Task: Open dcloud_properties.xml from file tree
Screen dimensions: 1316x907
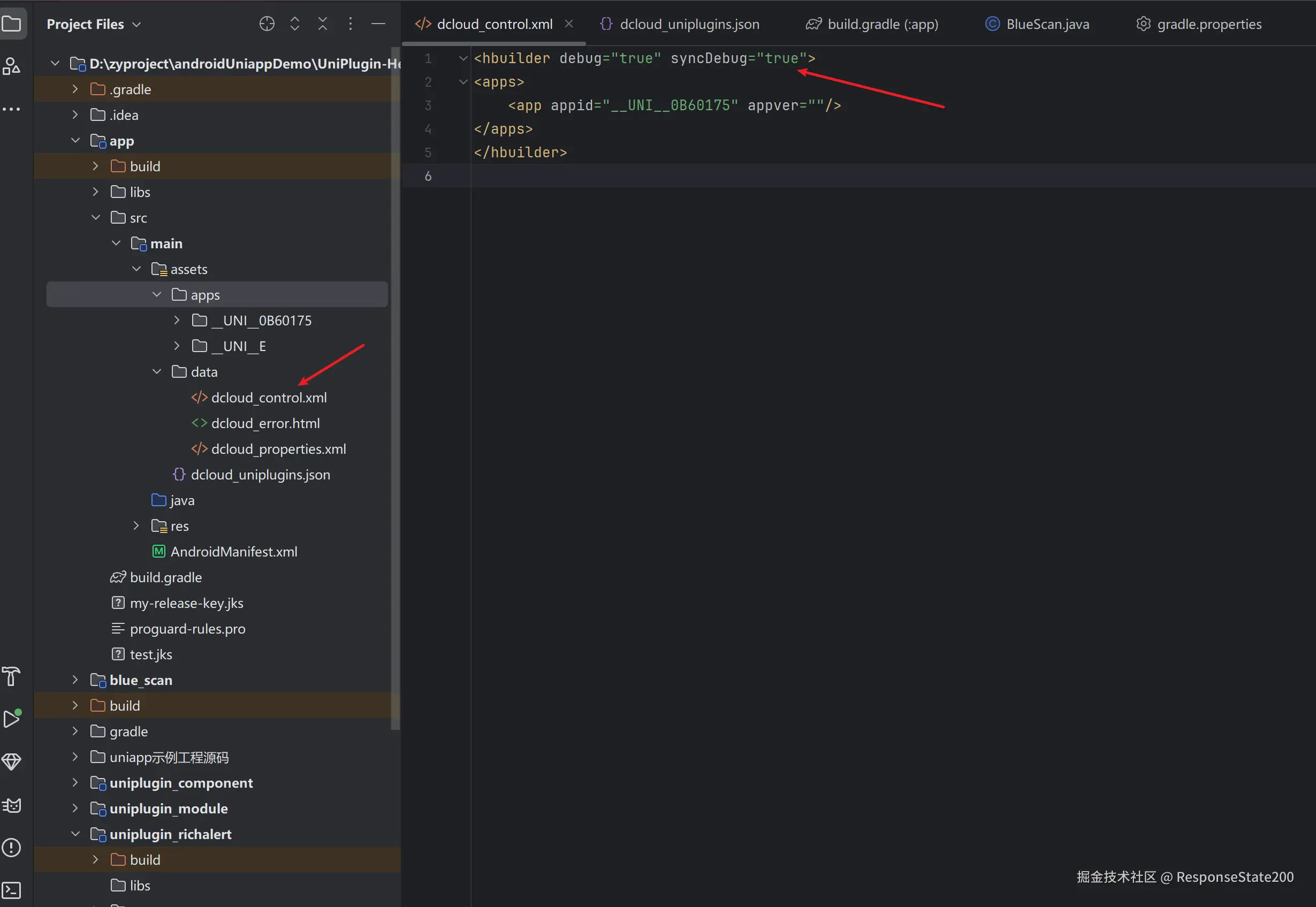Action: click(278, 449)
